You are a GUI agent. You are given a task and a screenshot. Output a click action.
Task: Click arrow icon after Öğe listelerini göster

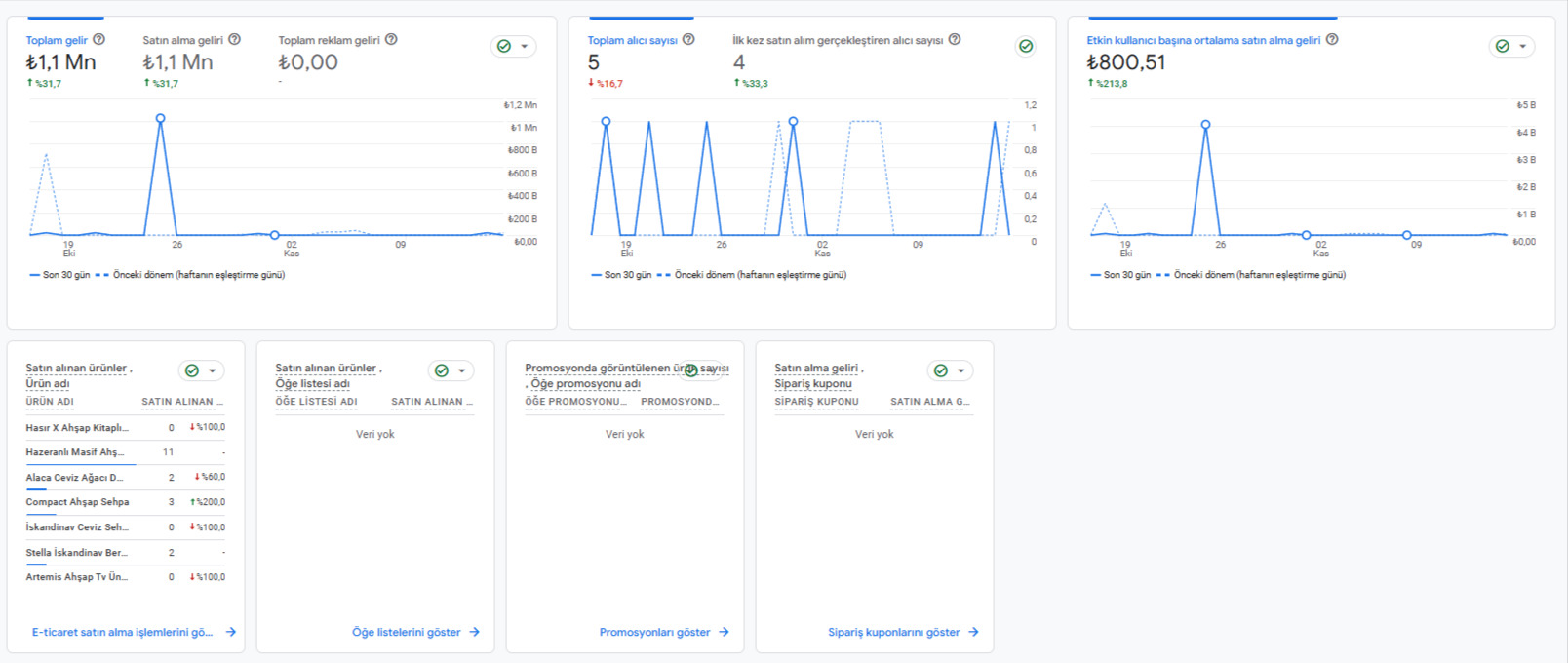tap(475, 632)
